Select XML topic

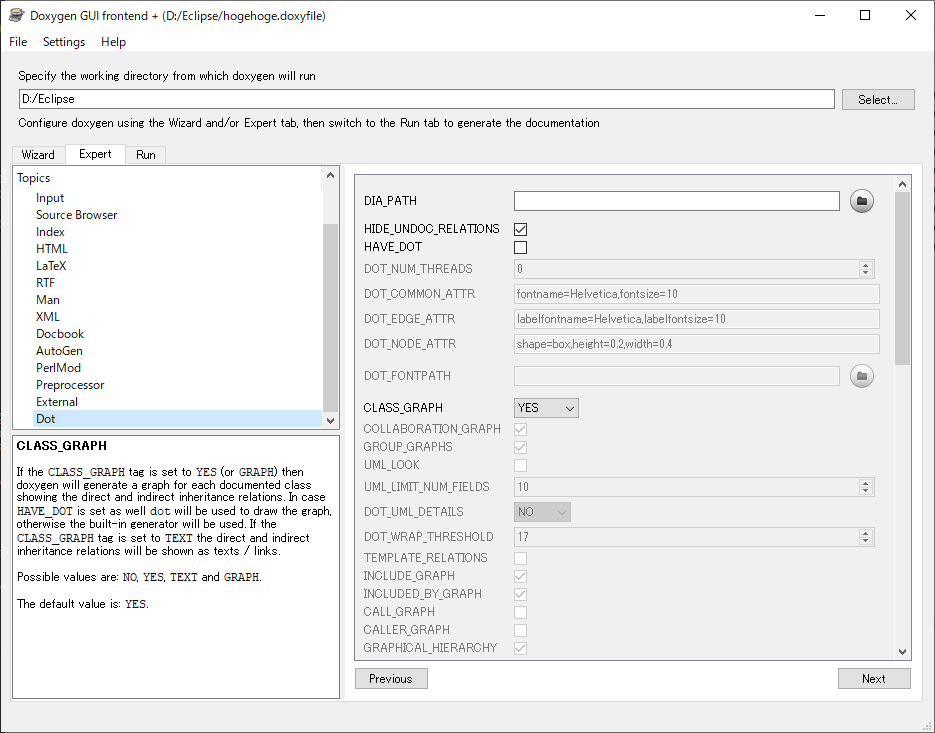coord(48,317)
